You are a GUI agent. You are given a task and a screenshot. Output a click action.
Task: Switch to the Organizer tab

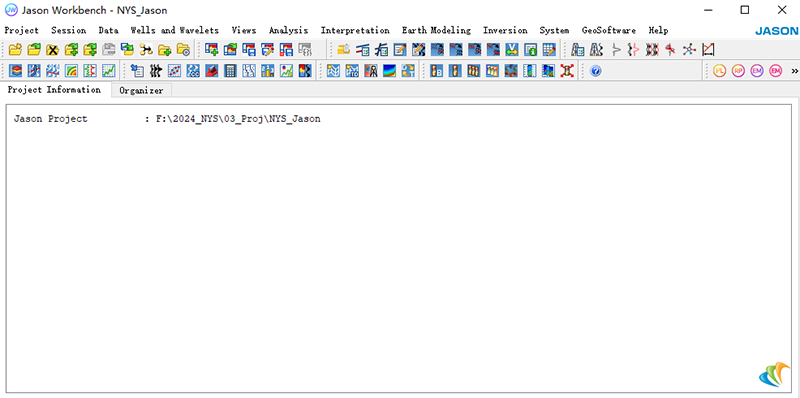point(141,91)
